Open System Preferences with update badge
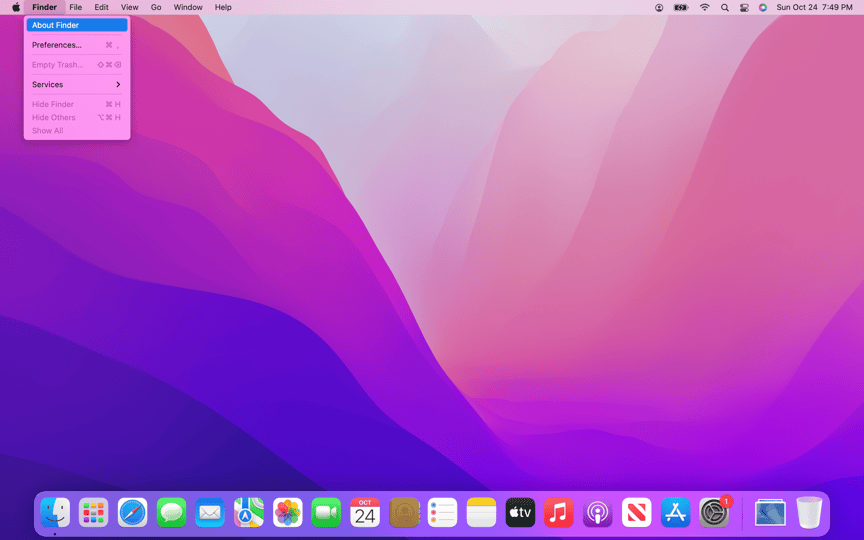Screen dimensions: 864x540 tap(715, 512)
